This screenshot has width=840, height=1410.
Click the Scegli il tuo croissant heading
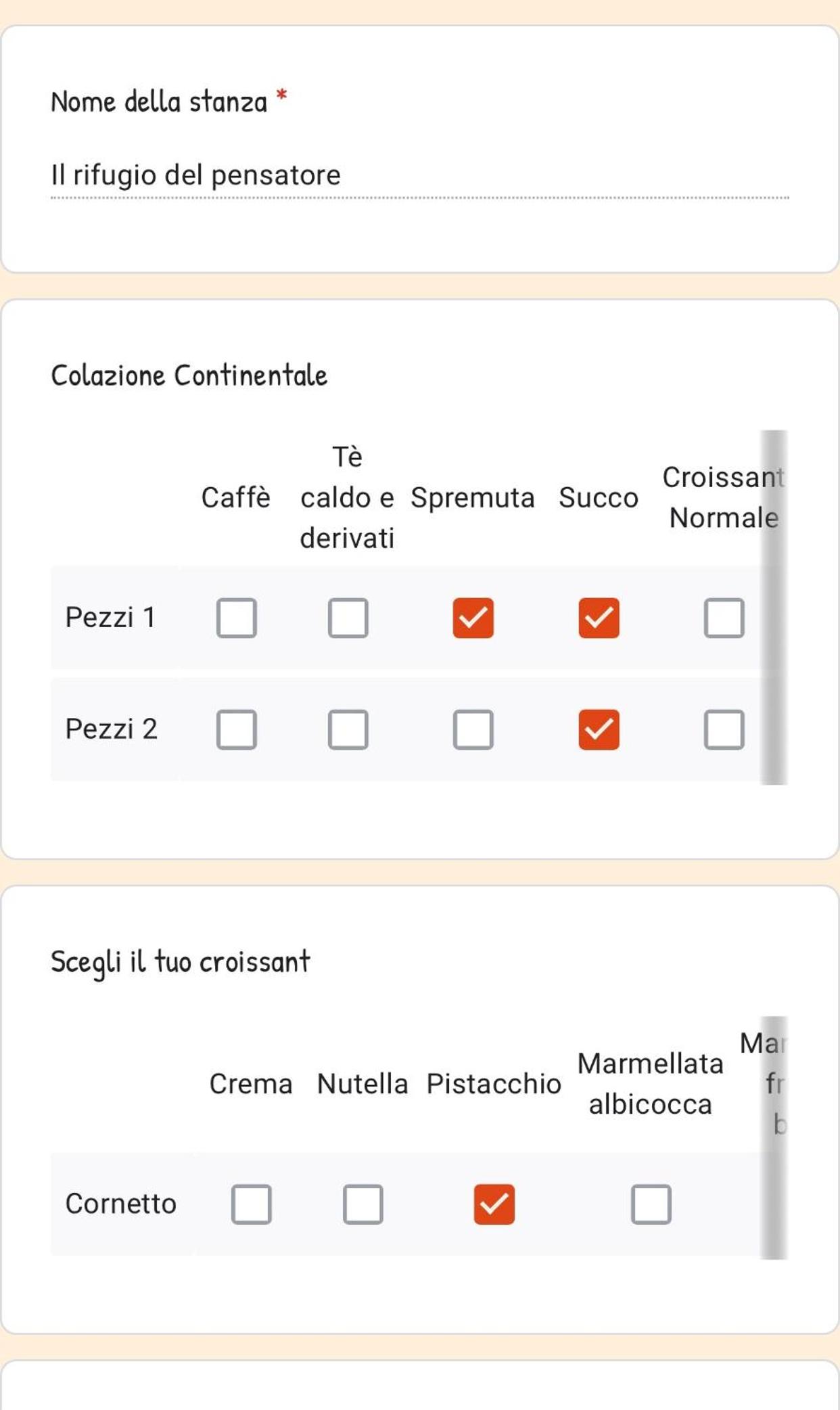(x=181, y=962)
